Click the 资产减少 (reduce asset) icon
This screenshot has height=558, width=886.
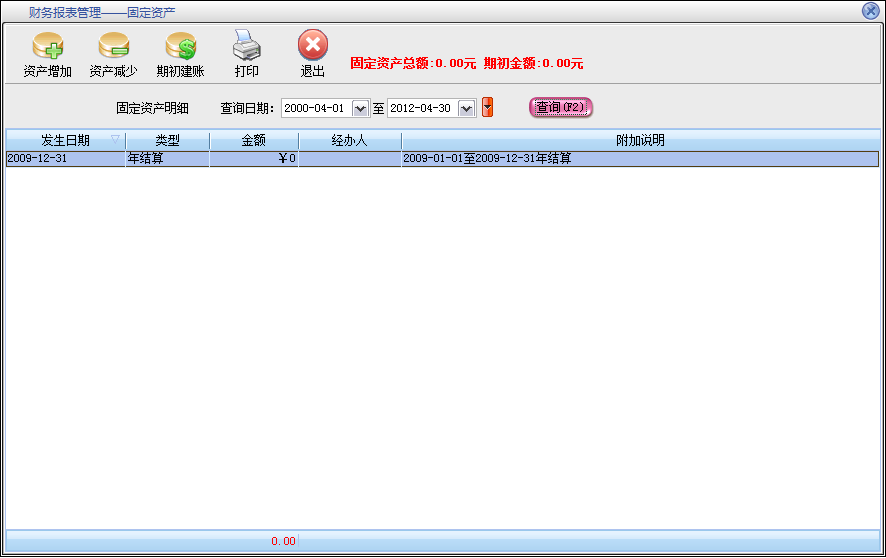[x=113, y=47]
